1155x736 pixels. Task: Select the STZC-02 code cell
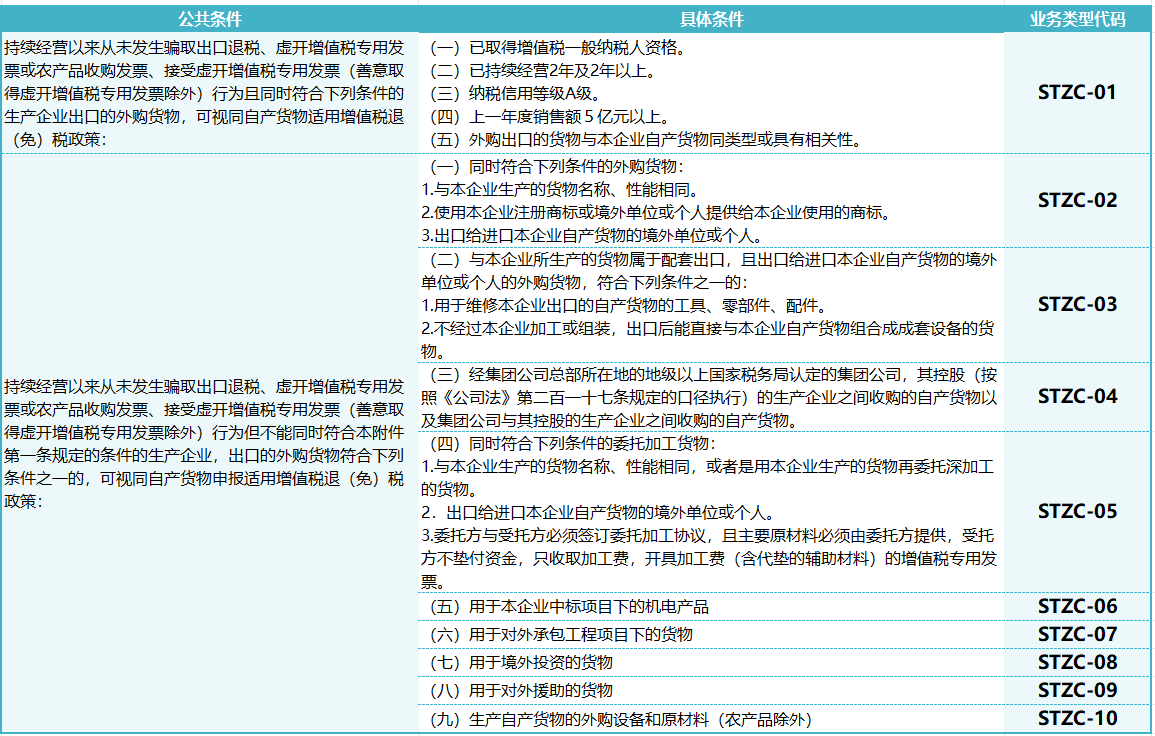1077,200
